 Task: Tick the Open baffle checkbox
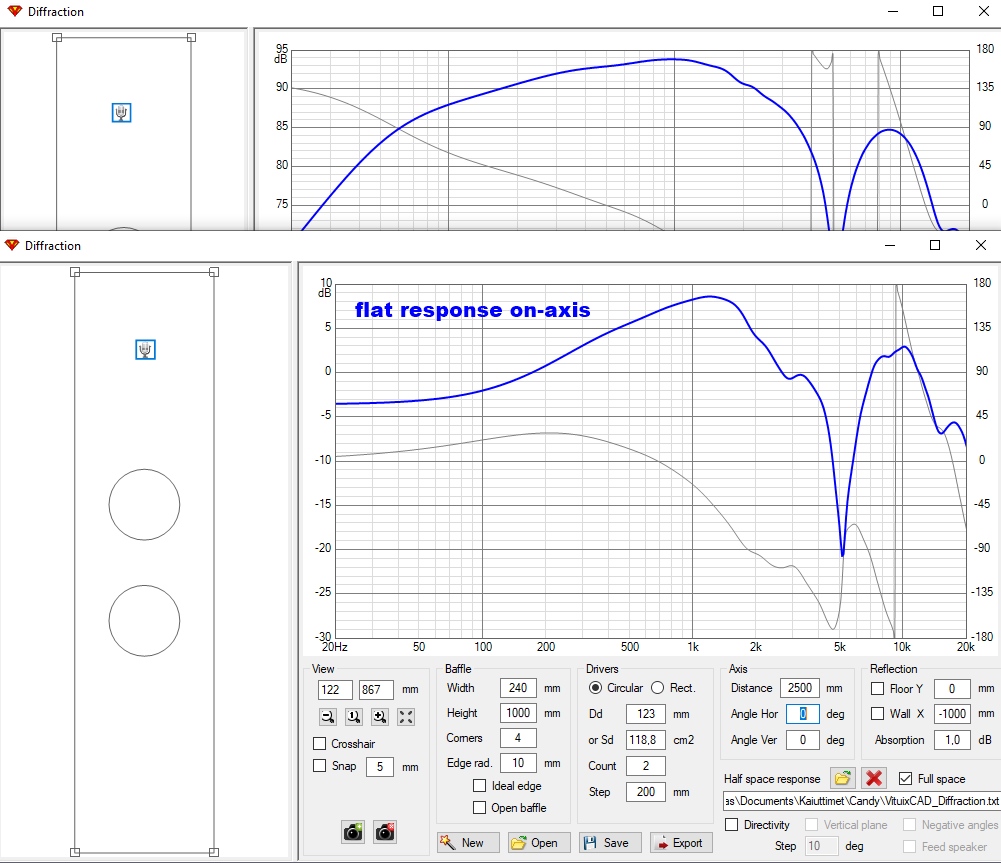pyautogui.click(x=479, y=807)
